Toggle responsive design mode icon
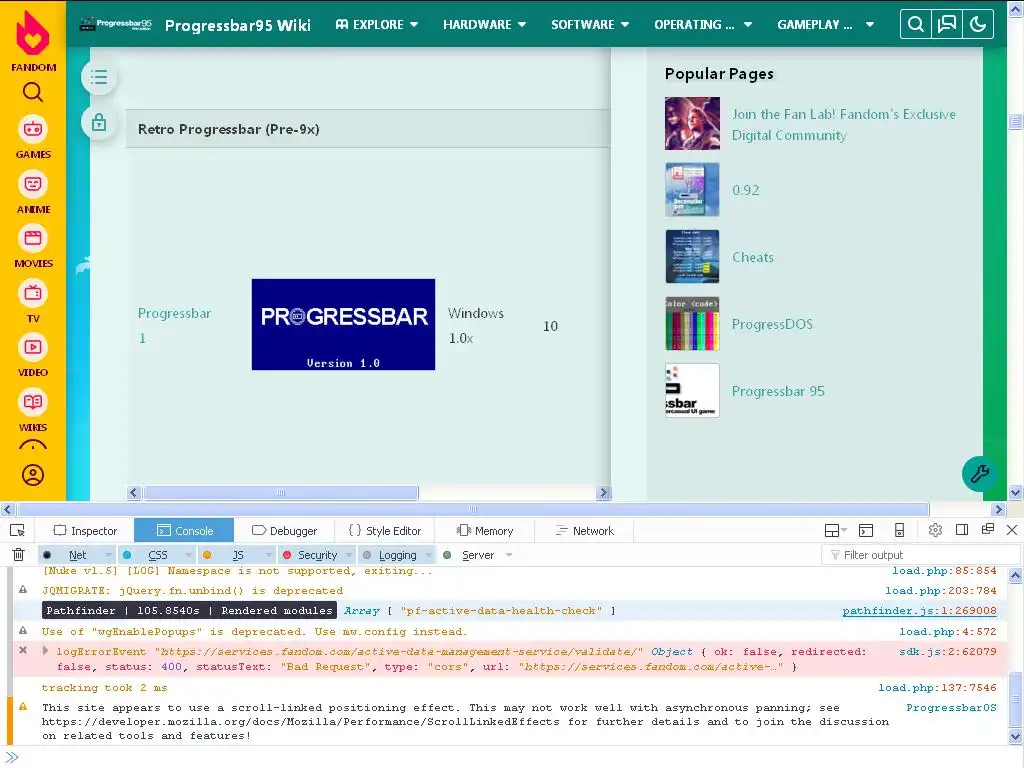This screenshot has width=1024, height=768. click(x=899, y=530)
